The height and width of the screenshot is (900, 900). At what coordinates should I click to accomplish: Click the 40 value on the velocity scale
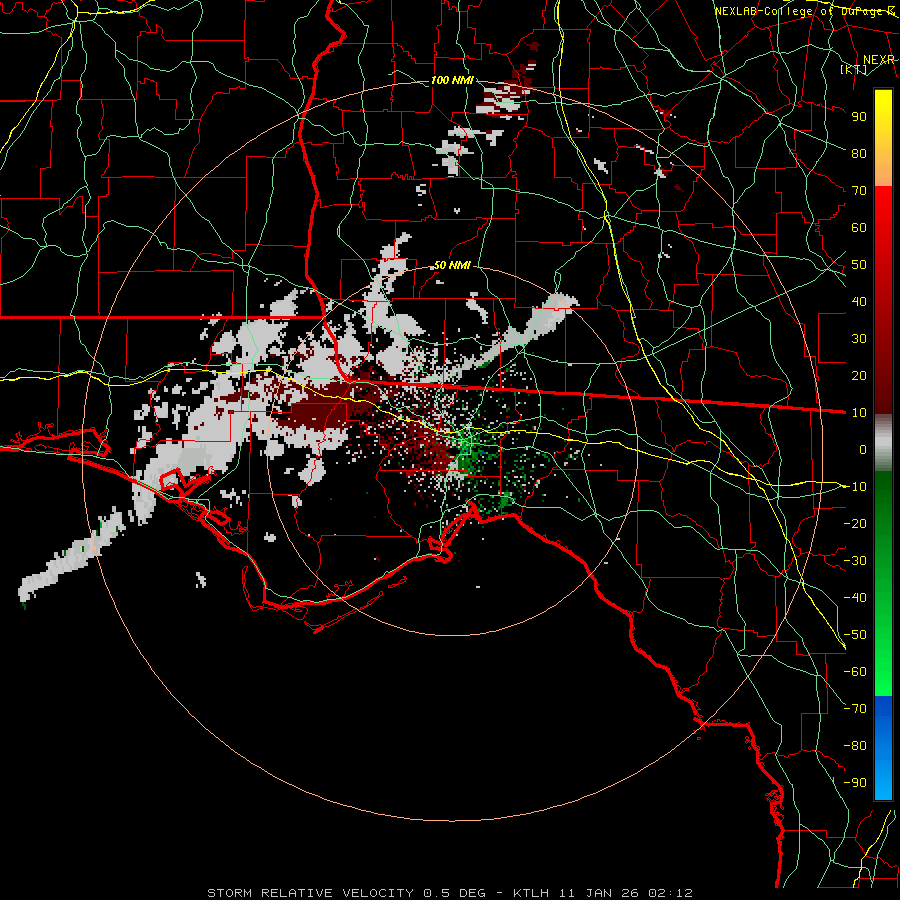point(859,301)
